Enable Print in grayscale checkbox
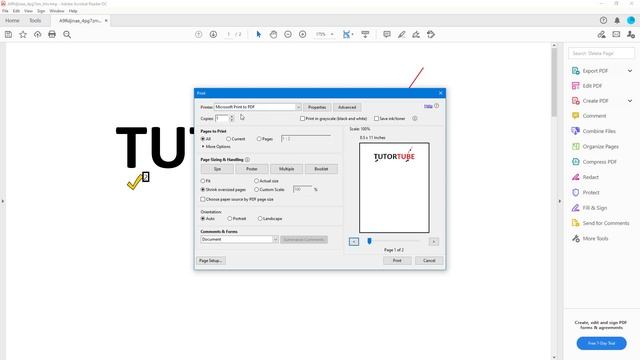The image size is (640, 360). pyautogui.click(x=302, y=119)
